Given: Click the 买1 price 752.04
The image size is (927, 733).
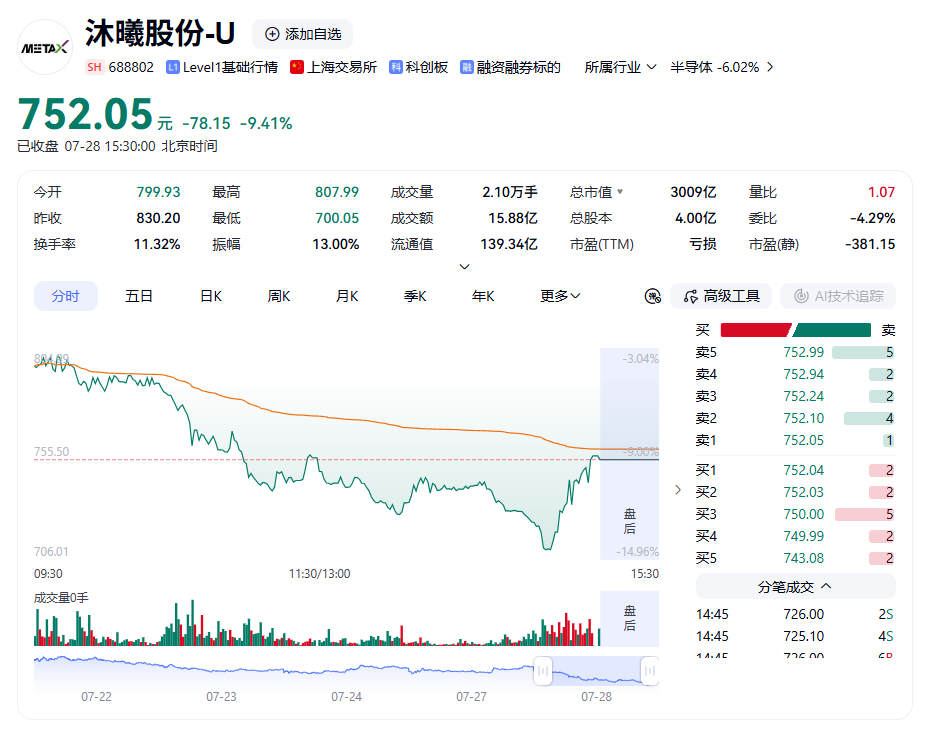Looking at the screenshot, I should click(803, 471).
